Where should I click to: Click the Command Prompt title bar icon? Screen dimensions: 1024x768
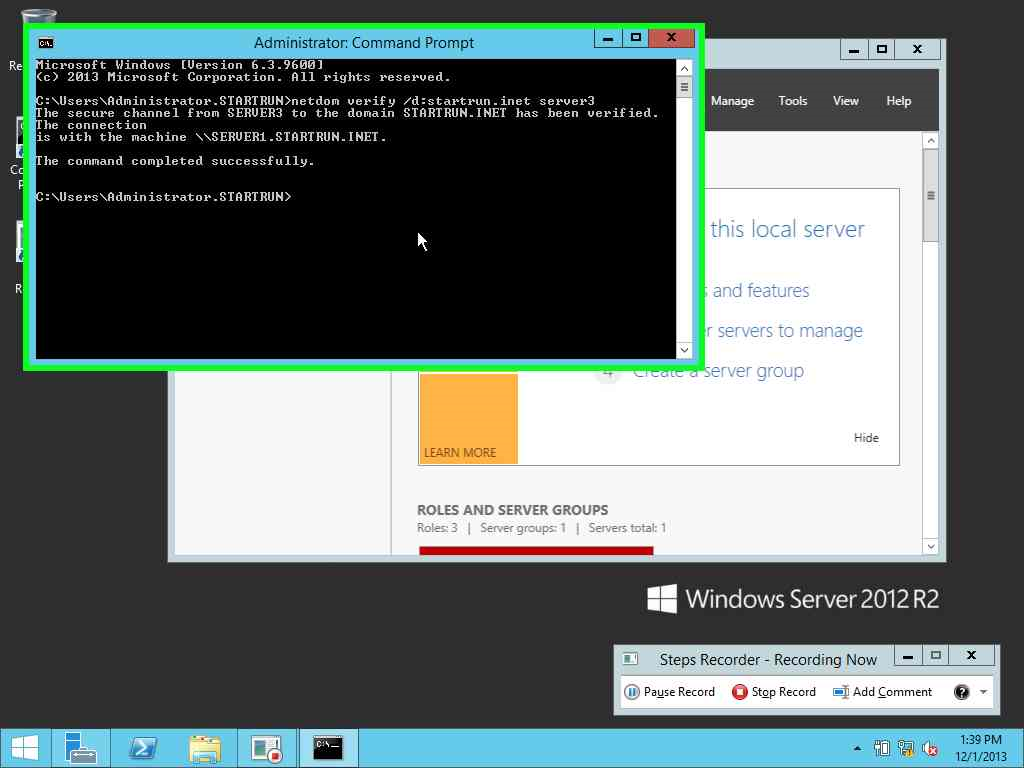[44, 42]
